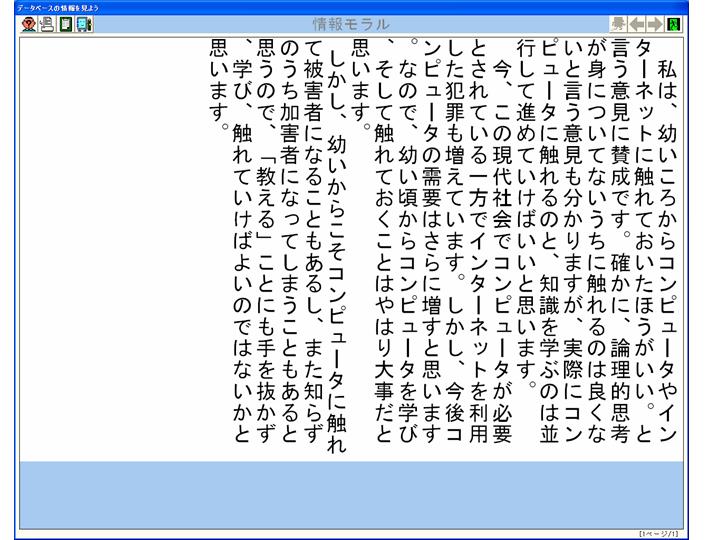
Task: Click the help character icon with question mark
Action: pos(28,24)
